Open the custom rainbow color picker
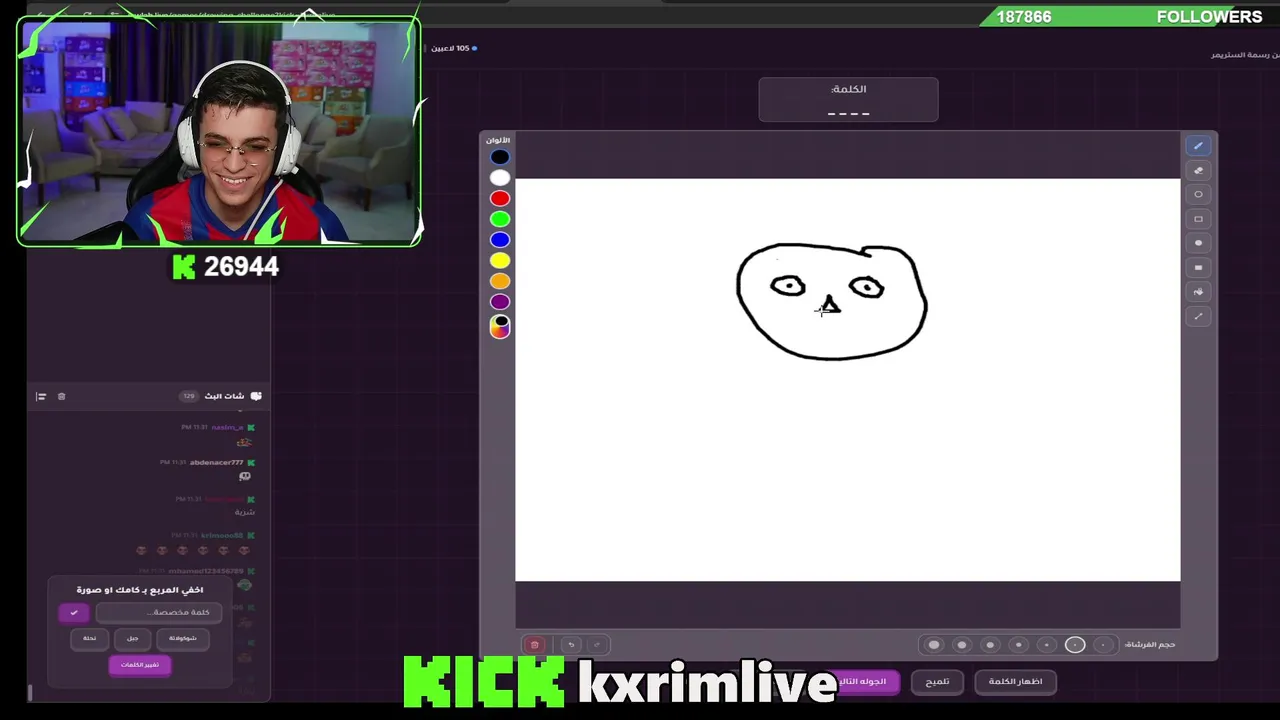1280x720 pixels. pyautogui.click(x=500, y=327)
